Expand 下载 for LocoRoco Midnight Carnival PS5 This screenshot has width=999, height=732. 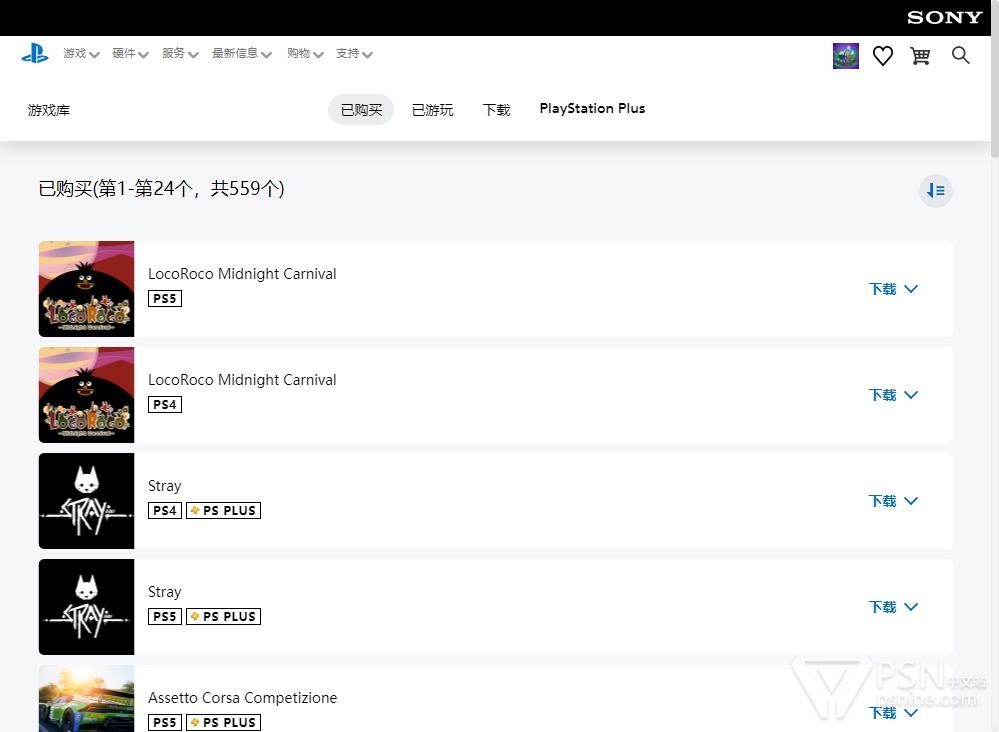click(x=893, y=289)
